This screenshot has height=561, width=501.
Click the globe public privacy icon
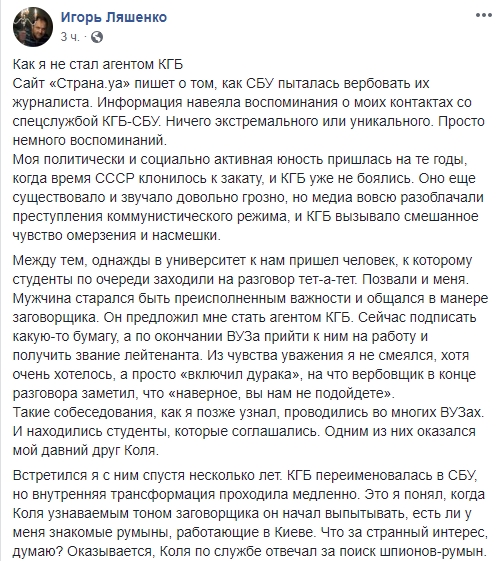coord(97,37)
